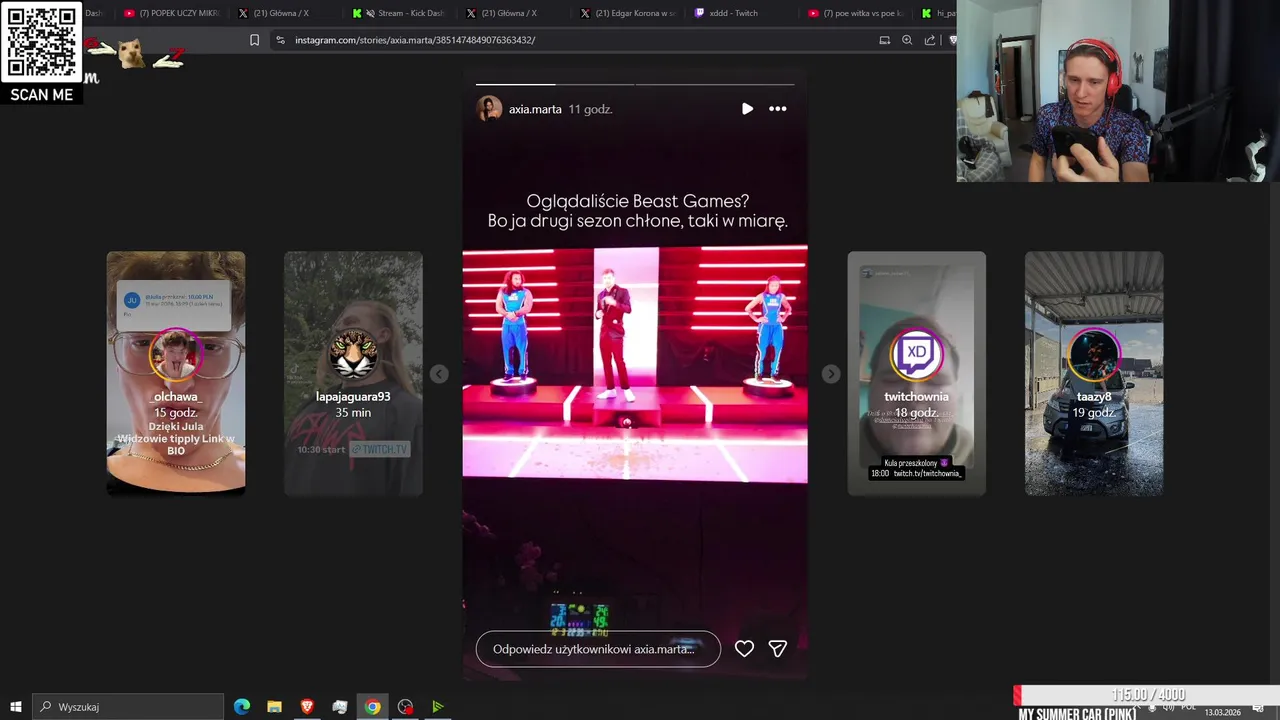Switch to POPEK UCZY MIKR YouTube tab
The height and width of the screenshot is (720, 1280).
[172, 13]
